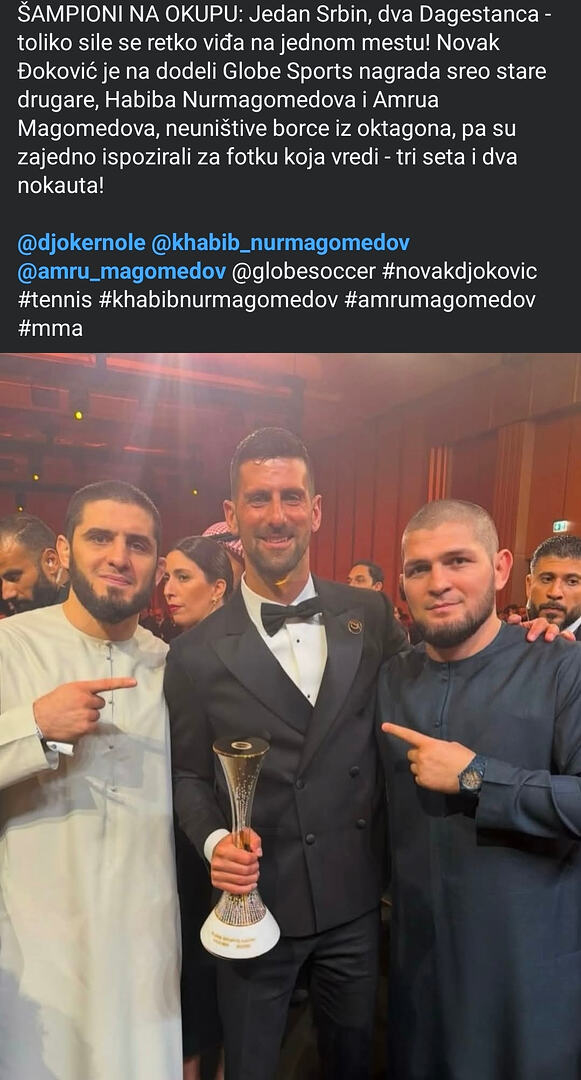Tap the green exit sign in the background
Viewport: 581px width, 1080px height.
[x=561, y=526]
